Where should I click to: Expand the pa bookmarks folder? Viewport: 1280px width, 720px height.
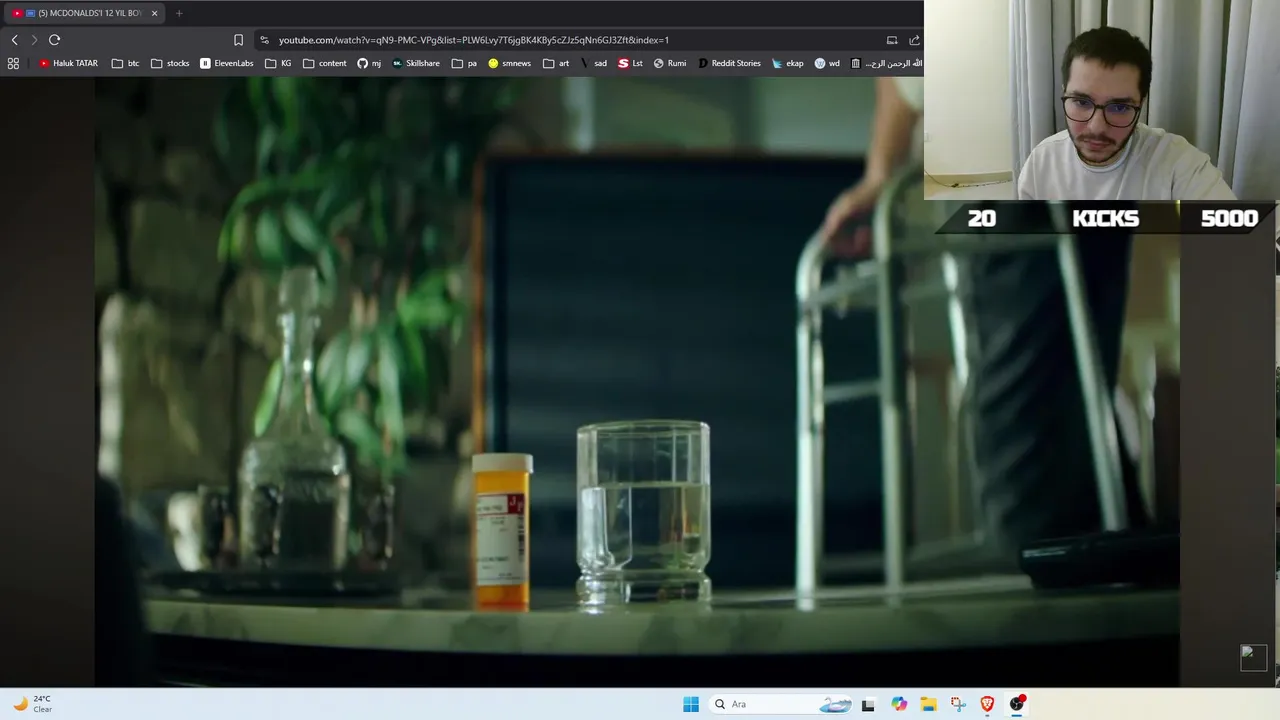click(x=464, y=63)
